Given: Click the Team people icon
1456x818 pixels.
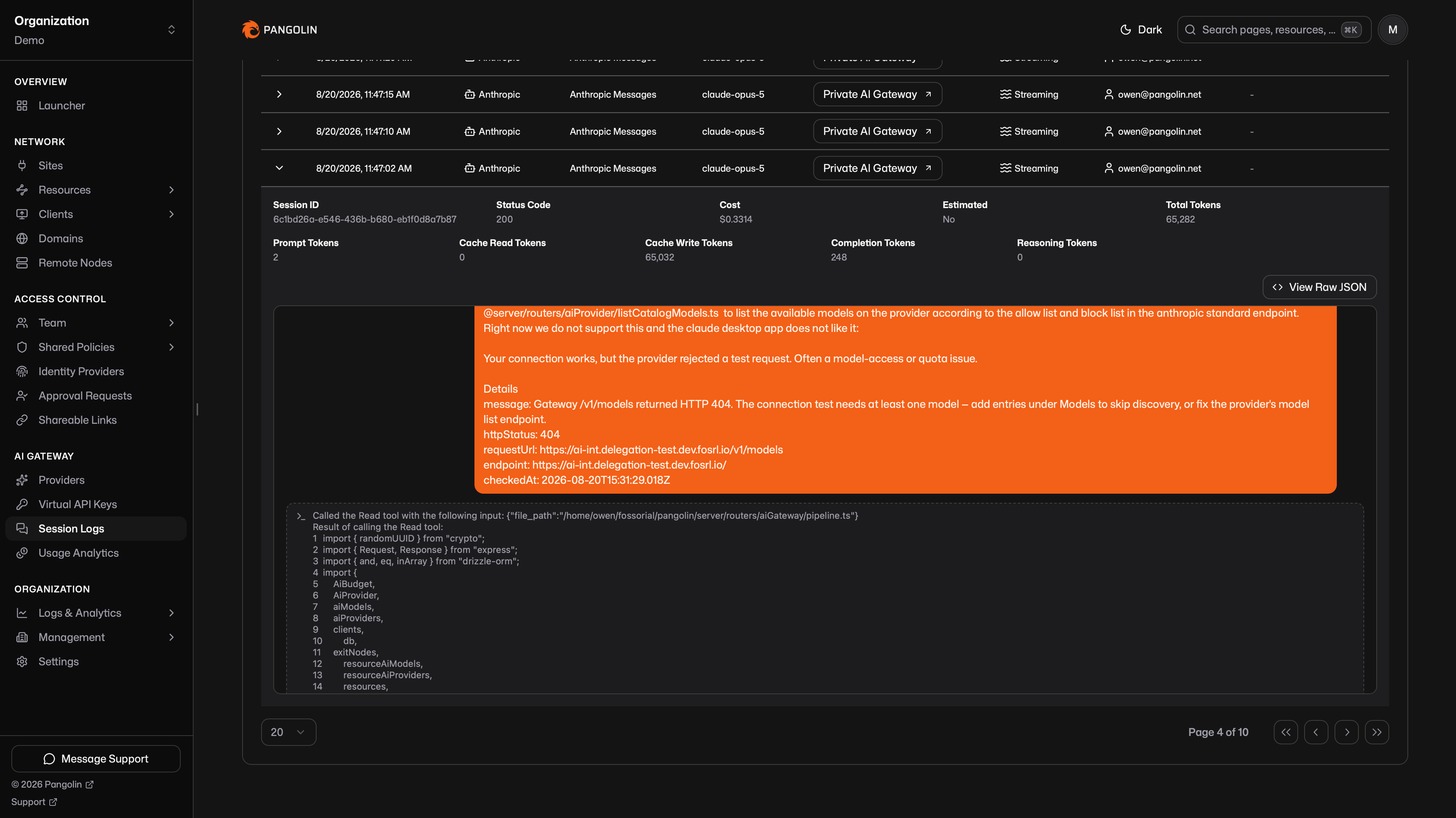Looking at the screenshot, I should [x=22, y=323].
